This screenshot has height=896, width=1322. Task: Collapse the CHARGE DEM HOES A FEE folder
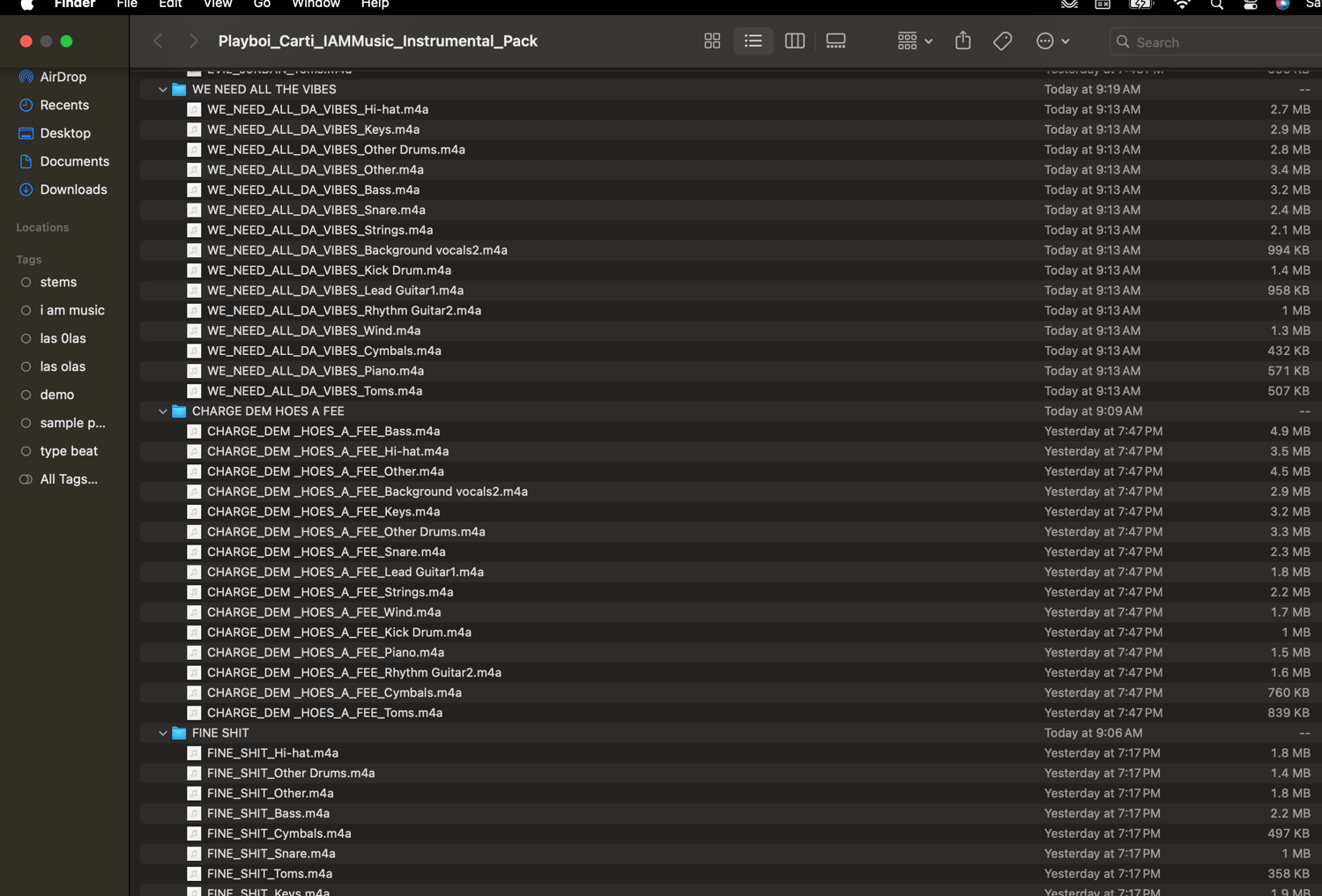pyautogui.click(x=163, y=411)
